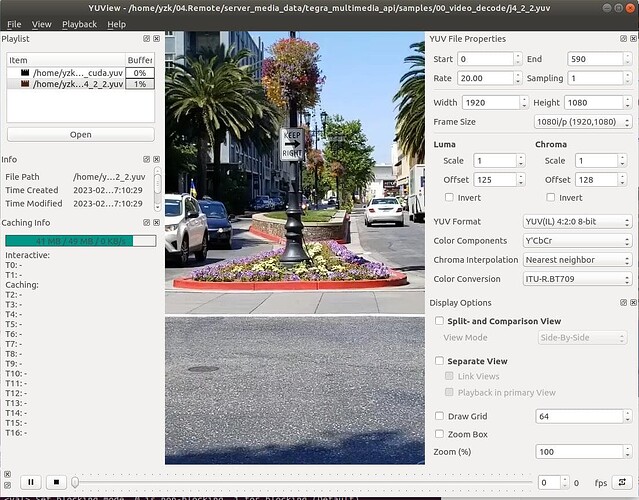
Task: Open the View Mode Side-By-Side dropdown
Action: tap(582, 337)
